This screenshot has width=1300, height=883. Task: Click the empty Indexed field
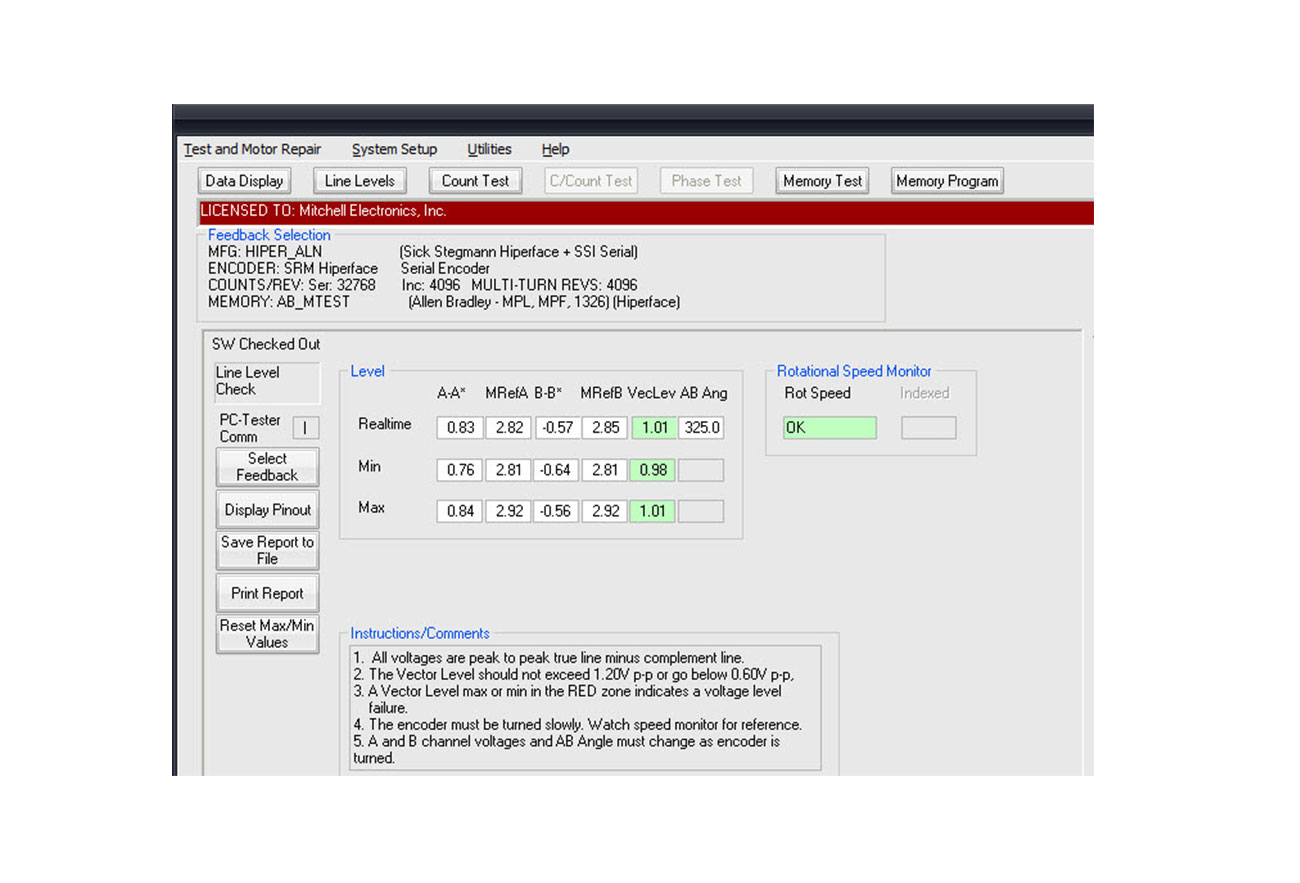[x=929, y=428]
